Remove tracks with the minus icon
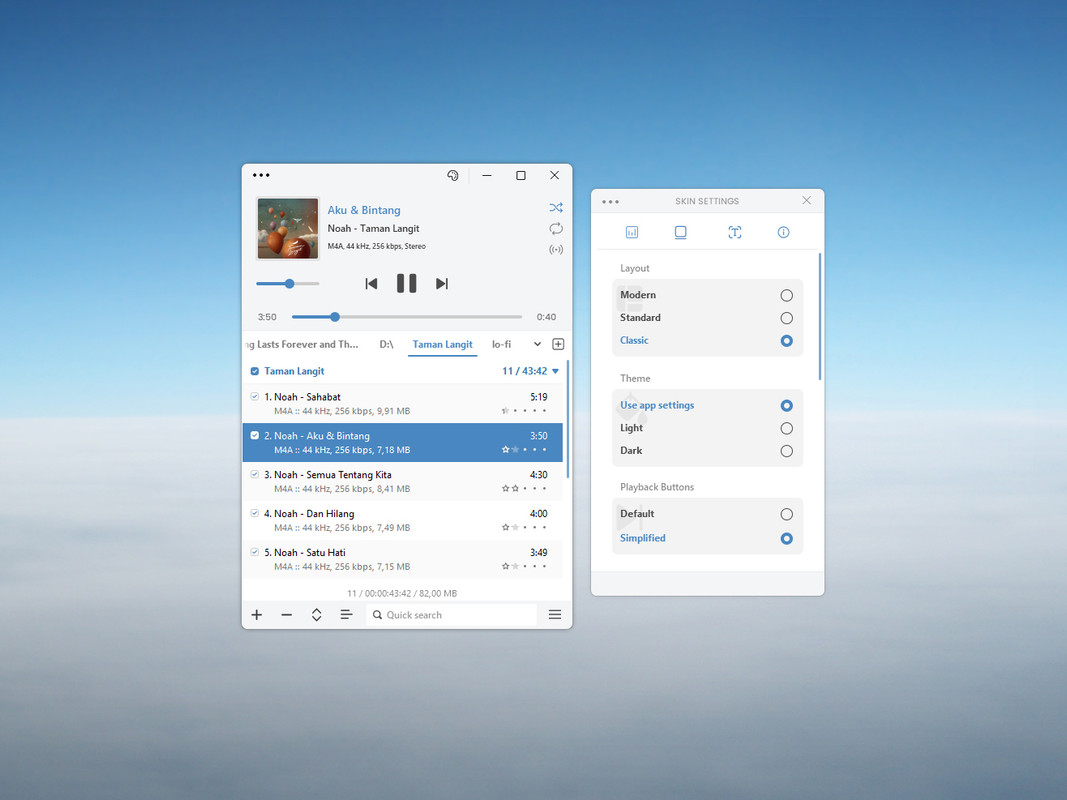This screenshot has height=800, width=1067. point(286,615)
